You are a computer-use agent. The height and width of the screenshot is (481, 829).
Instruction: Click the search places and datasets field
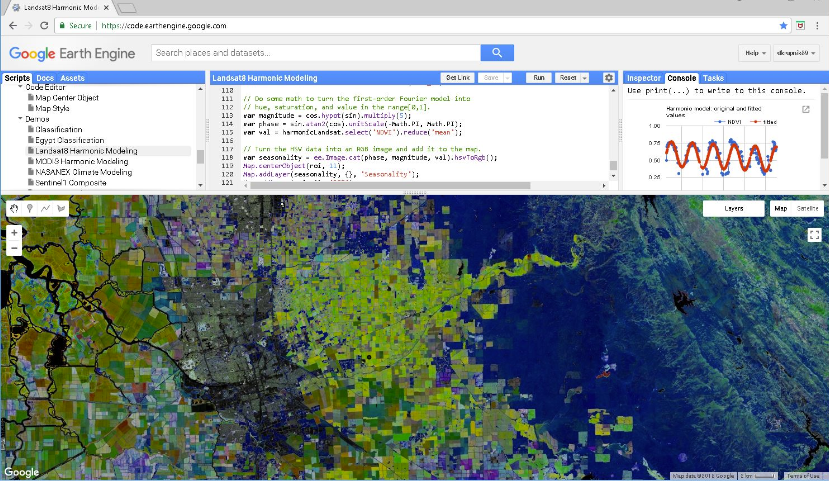316,53
